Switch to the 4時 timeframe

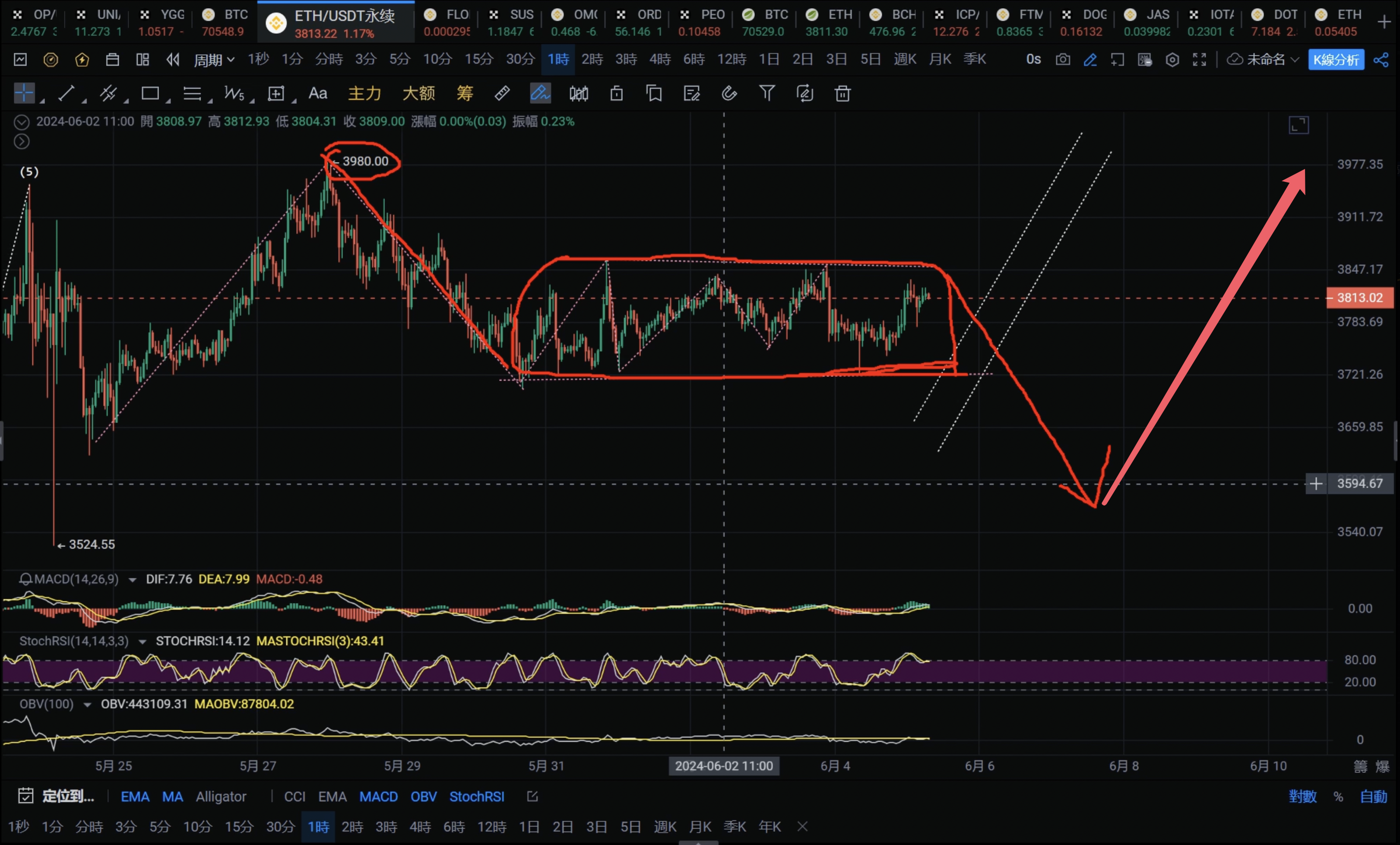point(660,59)
